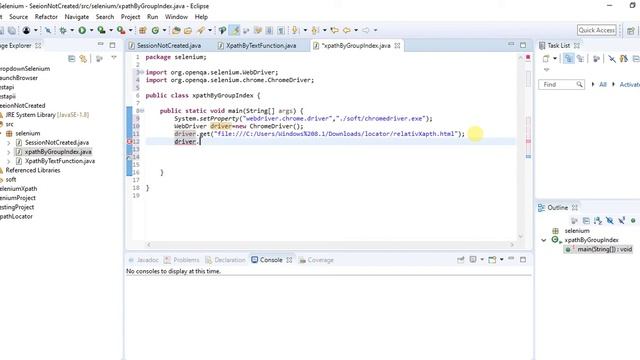
Task: Click the Back navigation arrow in the toolbar
Action: 347,30
